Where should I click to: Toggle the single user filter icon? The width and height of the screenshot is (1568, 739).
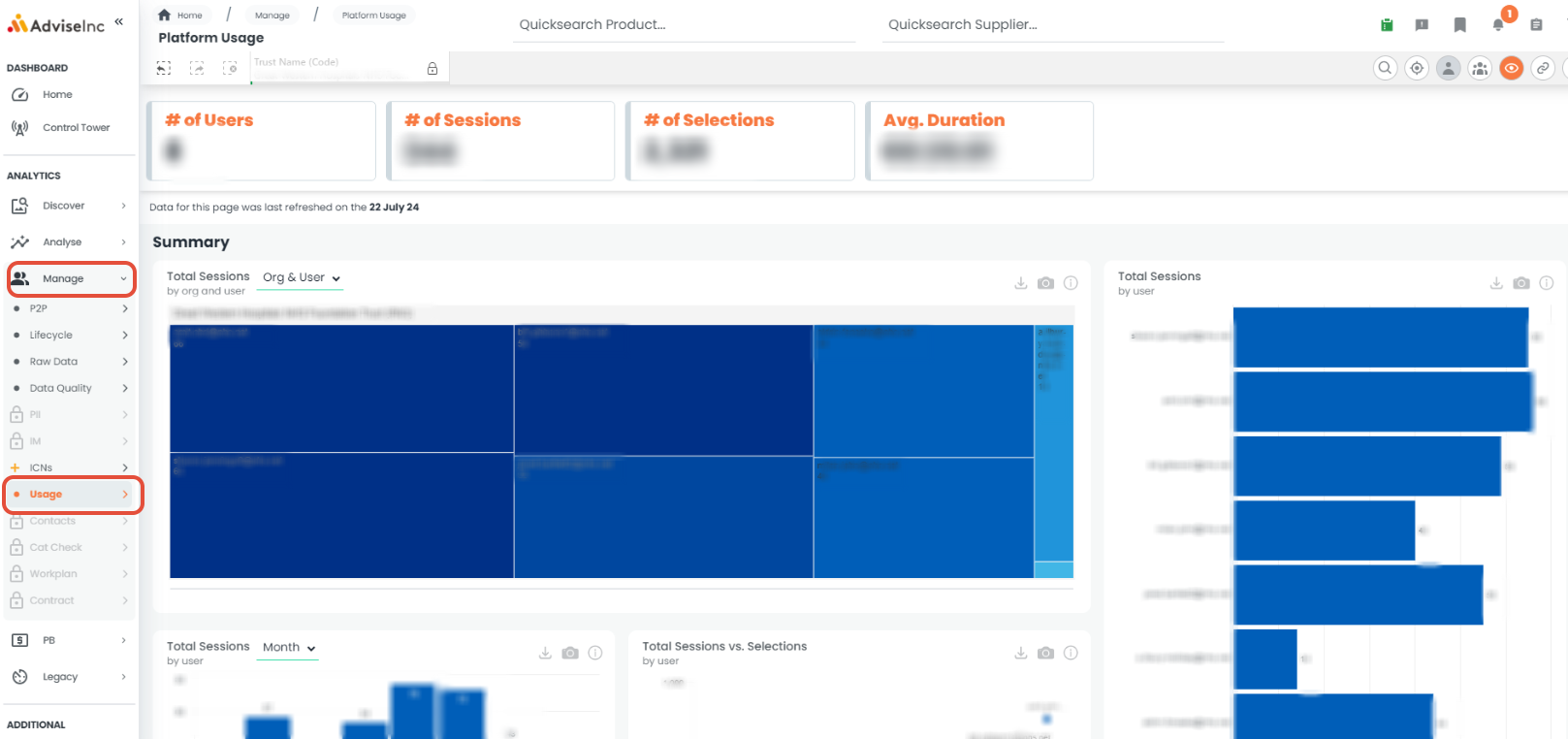pyautogui.click(x=1448, y=68)
